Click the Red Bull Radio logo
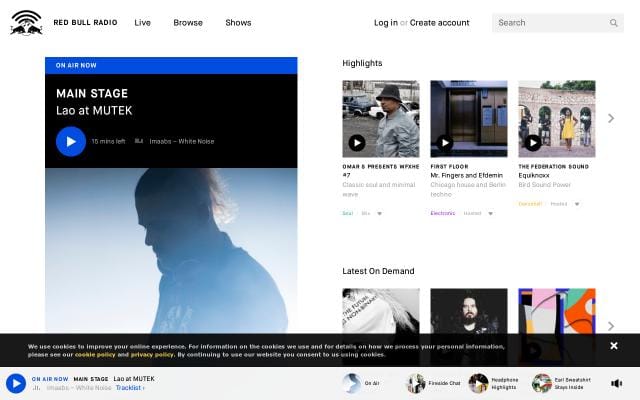Screen dimensions: 640x400 (x=27, y=22)
